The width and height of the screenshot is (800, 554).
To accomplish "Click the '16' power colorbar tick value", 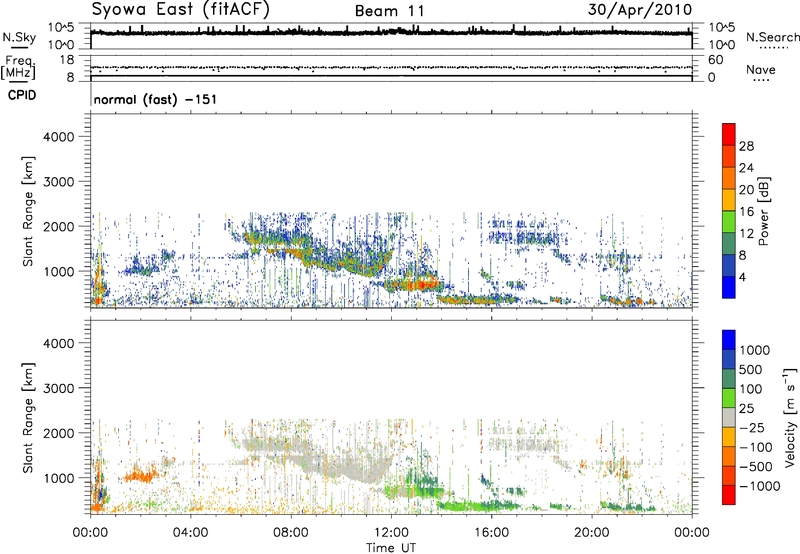I will (746, 212).
